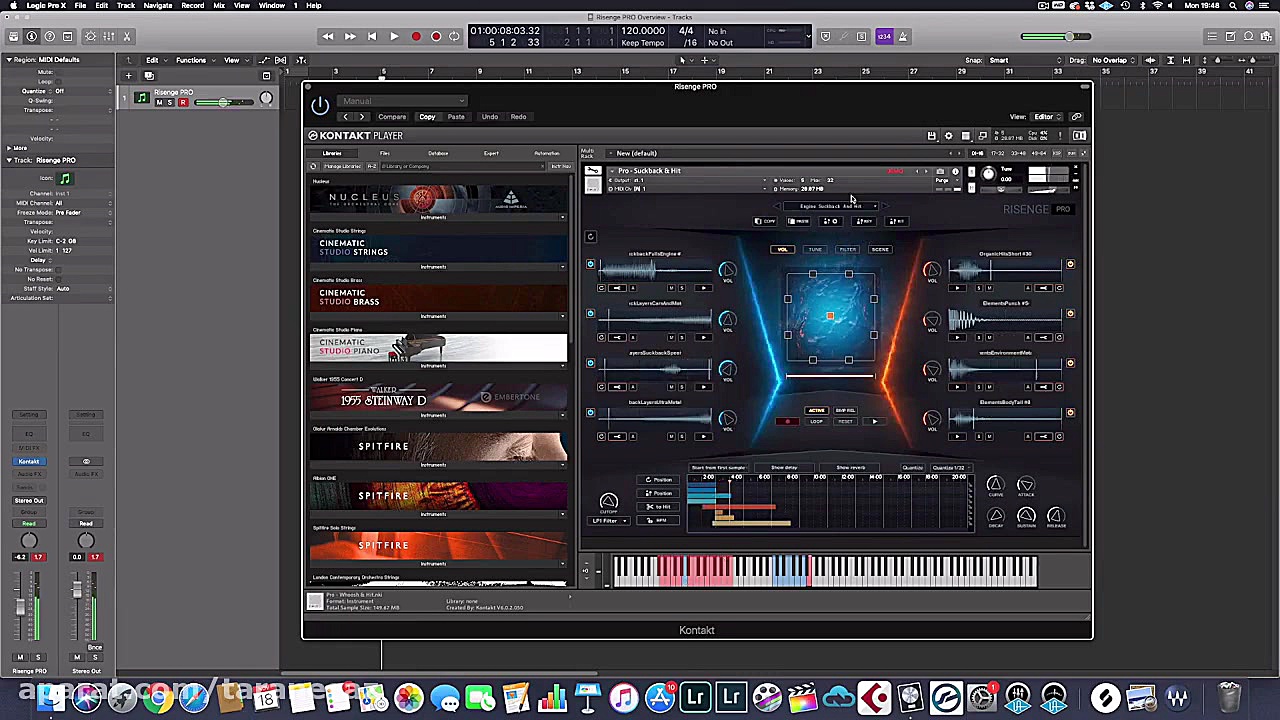
Task: Open the Quantize 1/32 dropdown
Action: click(950, 467)
